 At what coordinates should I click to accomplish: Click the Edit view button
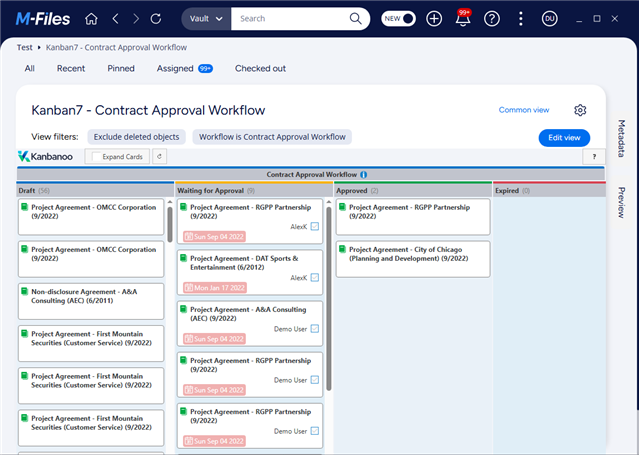(564, 138)
